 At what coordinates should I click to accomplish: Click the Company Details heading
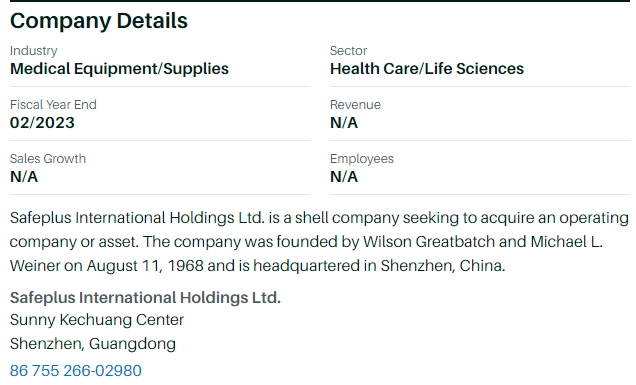click(99, 21)
